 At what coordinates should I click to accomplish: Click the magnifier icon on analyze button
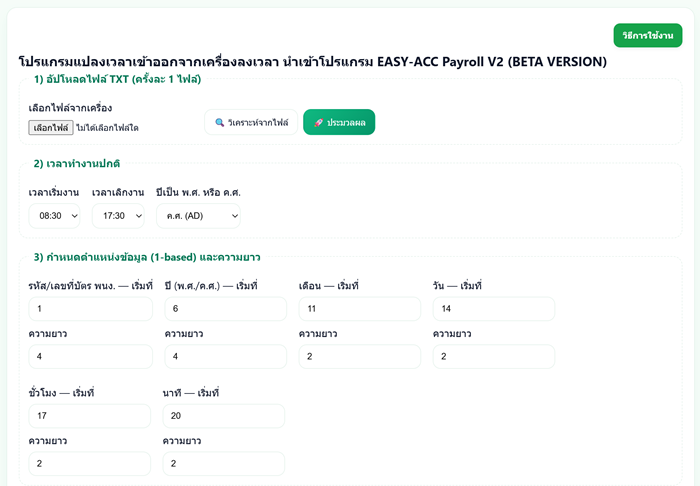tap(220, 122)
